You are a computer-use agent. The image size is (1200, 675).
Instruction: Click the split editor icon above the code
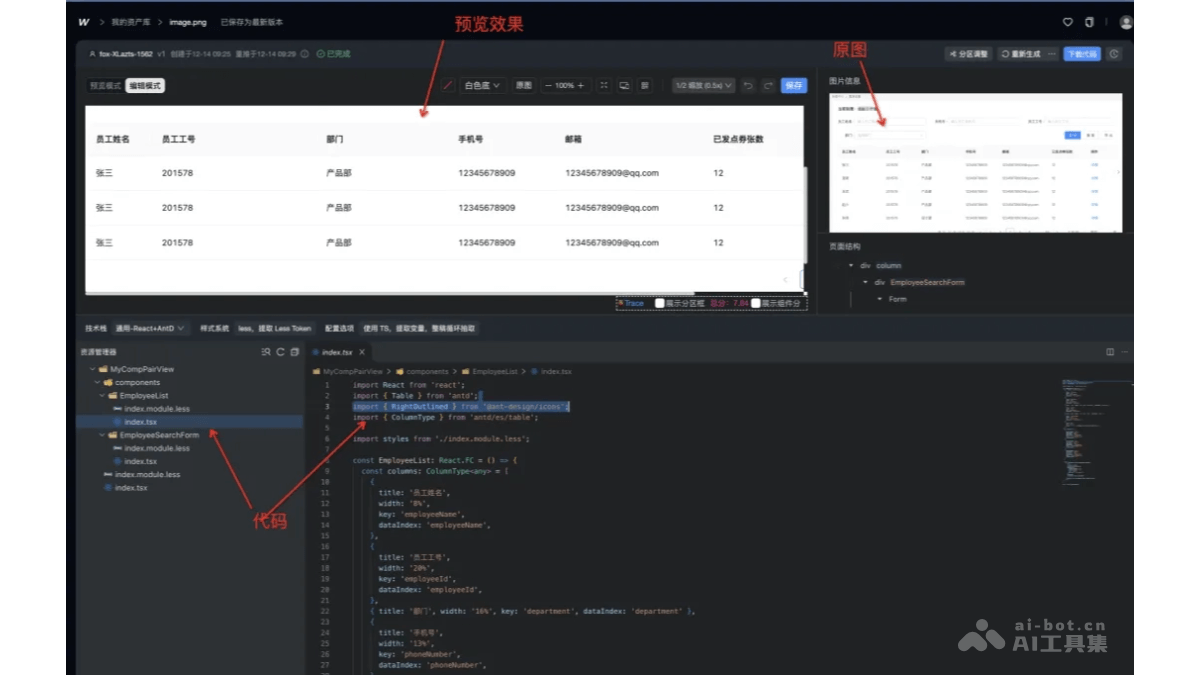coord(1111,352)
